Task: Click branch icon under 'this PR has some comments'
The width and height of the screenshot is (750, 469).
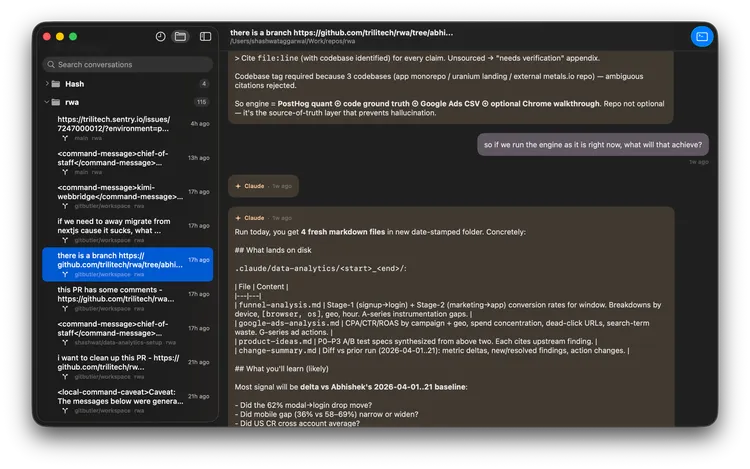Action: [x=65, y=309]
